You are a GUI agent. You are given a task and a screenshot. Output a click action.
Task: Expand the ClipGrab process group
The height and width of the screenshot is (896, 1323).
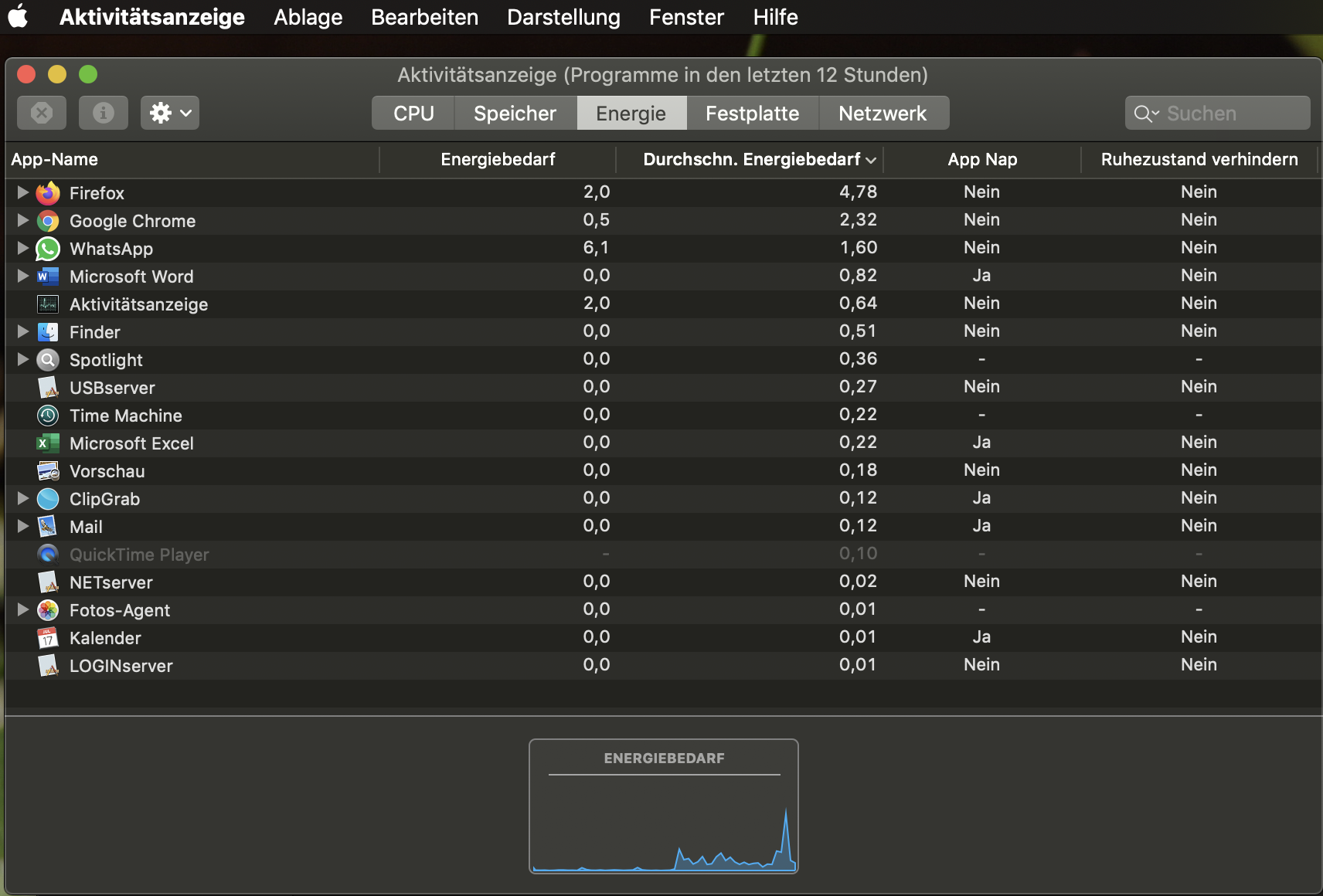coord(23,498)
